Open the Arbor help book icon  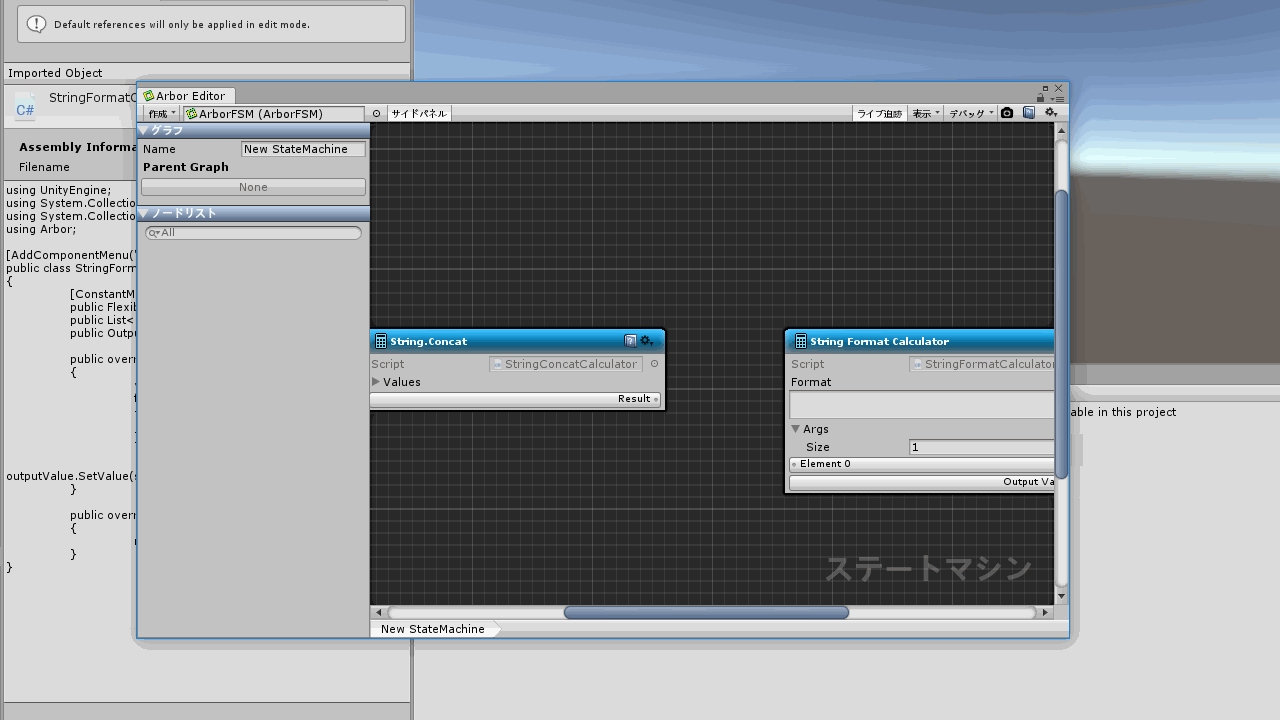tap(1028, 113)
